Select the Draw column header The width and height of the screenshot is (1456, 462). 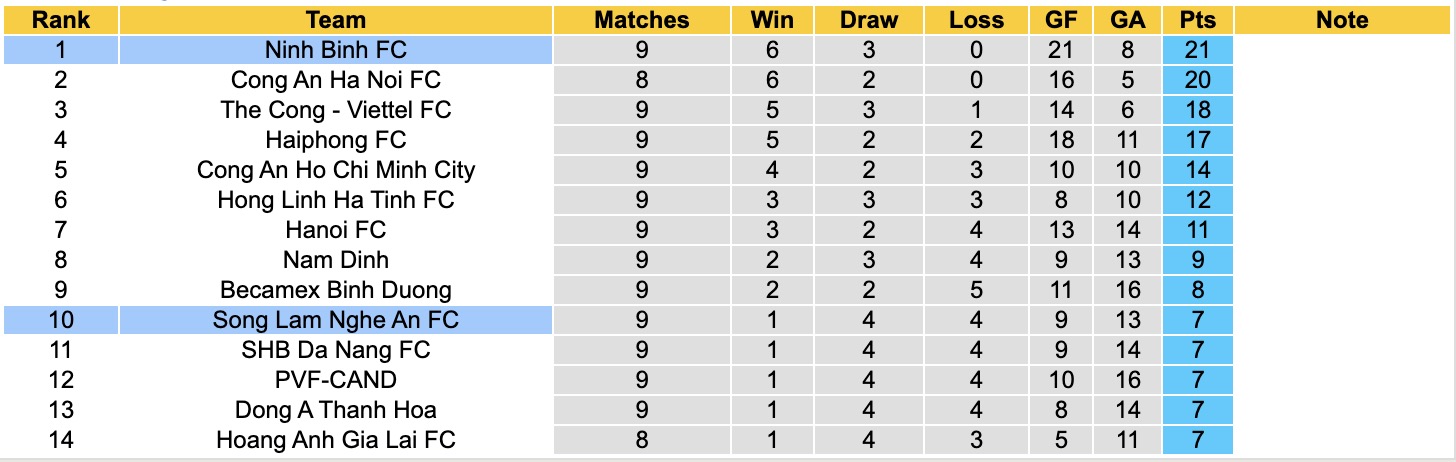pos(869,20)
